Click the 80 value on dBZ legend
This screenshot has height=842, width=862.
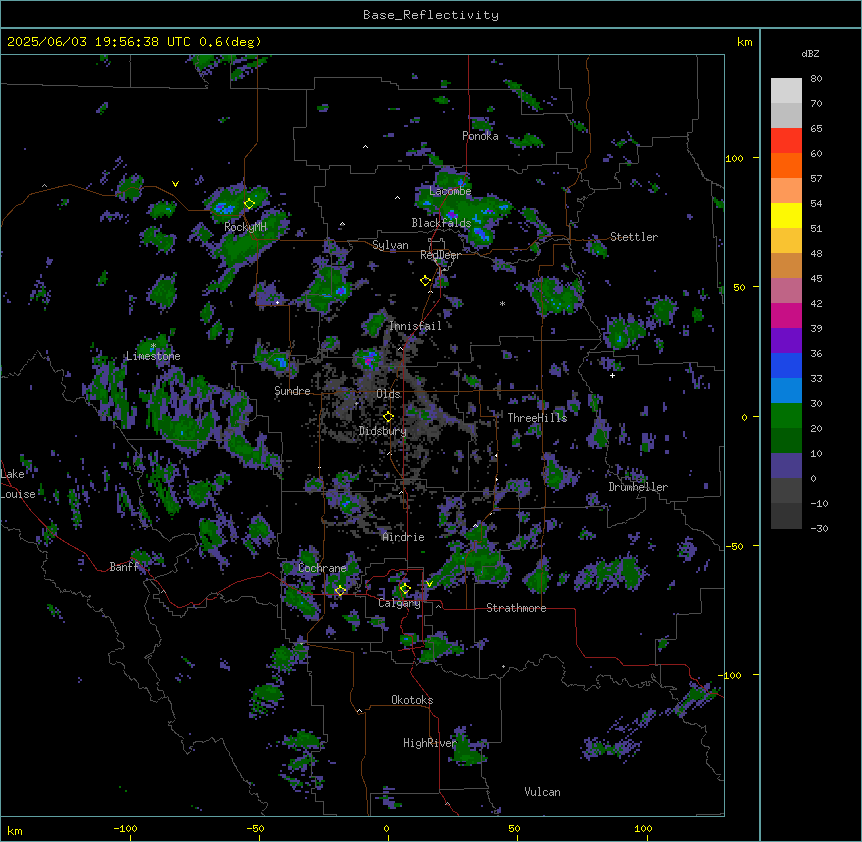click(x=816, y=79)
